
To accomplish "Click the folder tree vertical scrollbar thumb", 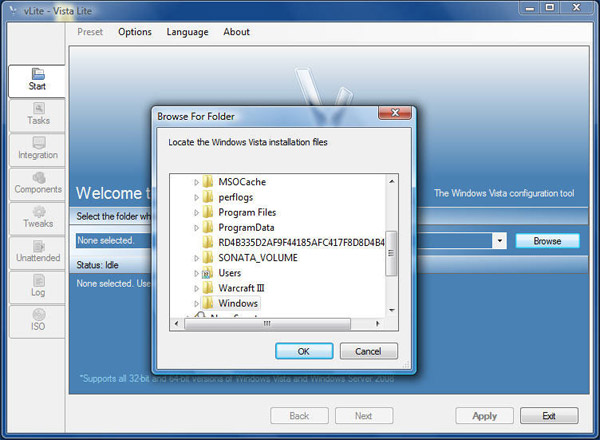I will (x=391, y=253).
